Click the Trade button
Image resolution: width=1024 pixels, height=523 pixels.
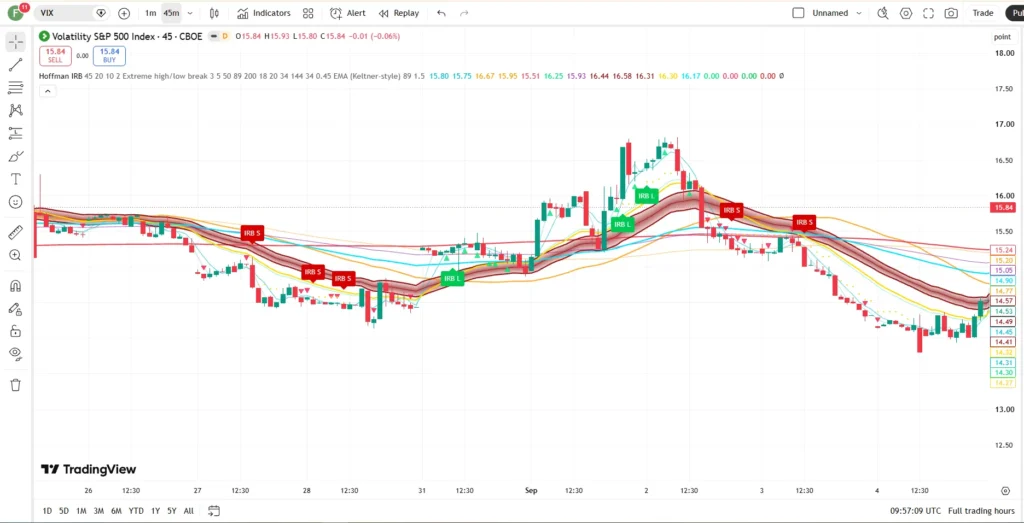(x=982, y=13)
